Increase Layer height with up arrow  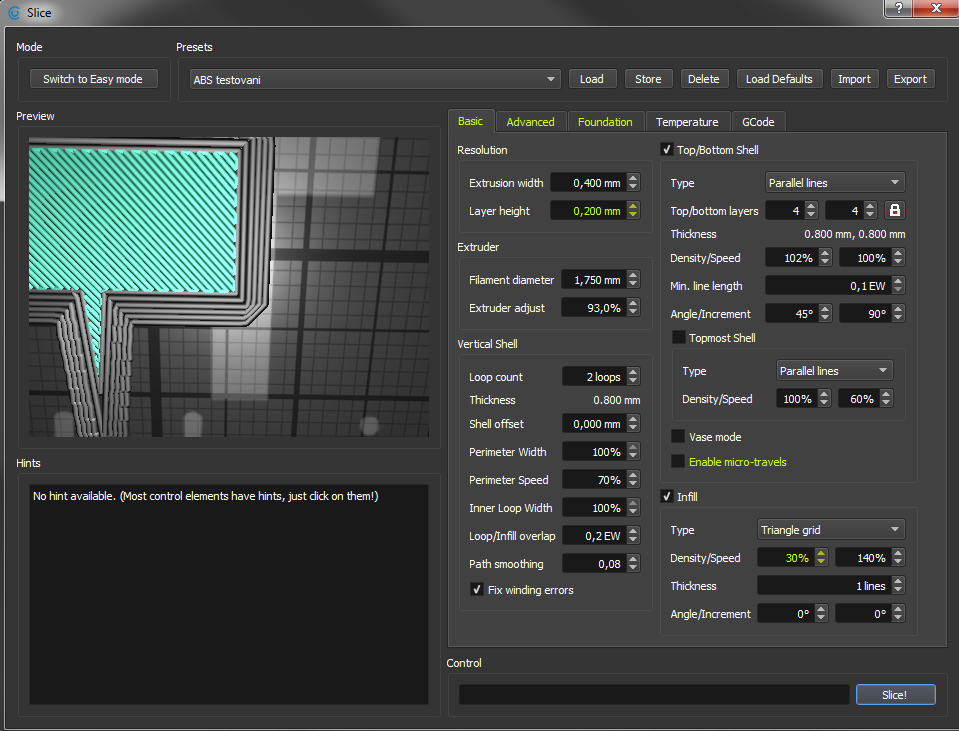(x=633, y=207)
